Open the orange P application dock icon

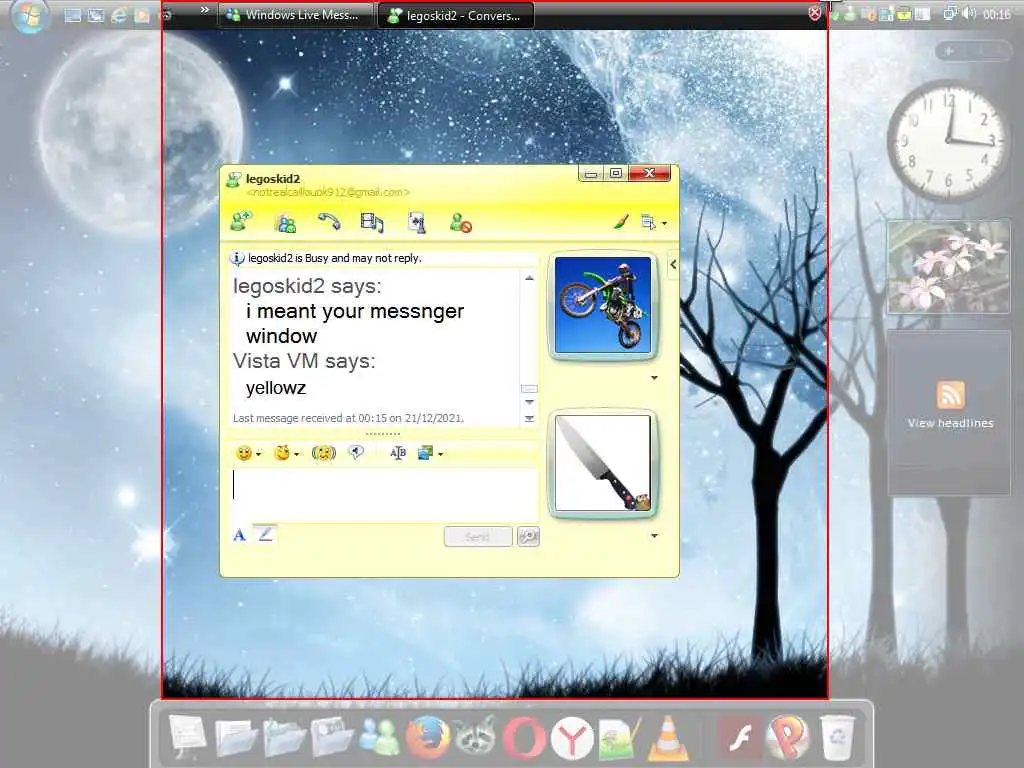[787, 738]
